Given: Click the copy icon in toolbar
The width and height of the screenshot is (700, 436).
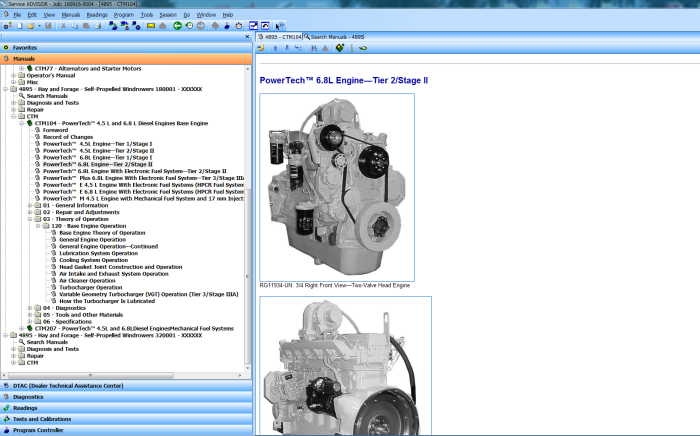Looking at the screenshot, I should [x=75, y=26].
